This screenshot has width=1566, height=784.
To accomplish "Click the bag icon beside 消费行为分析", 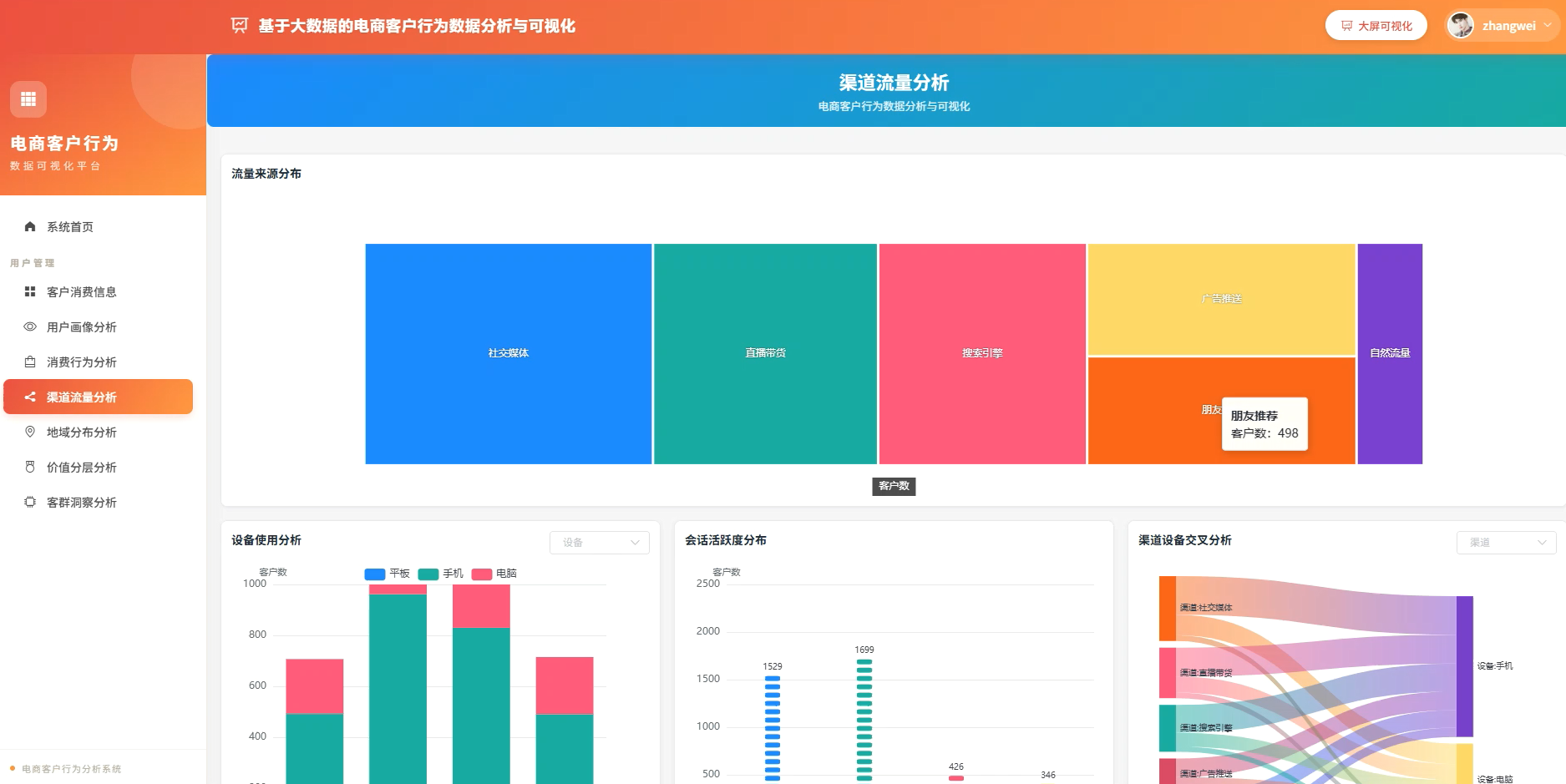I will 30,362.
